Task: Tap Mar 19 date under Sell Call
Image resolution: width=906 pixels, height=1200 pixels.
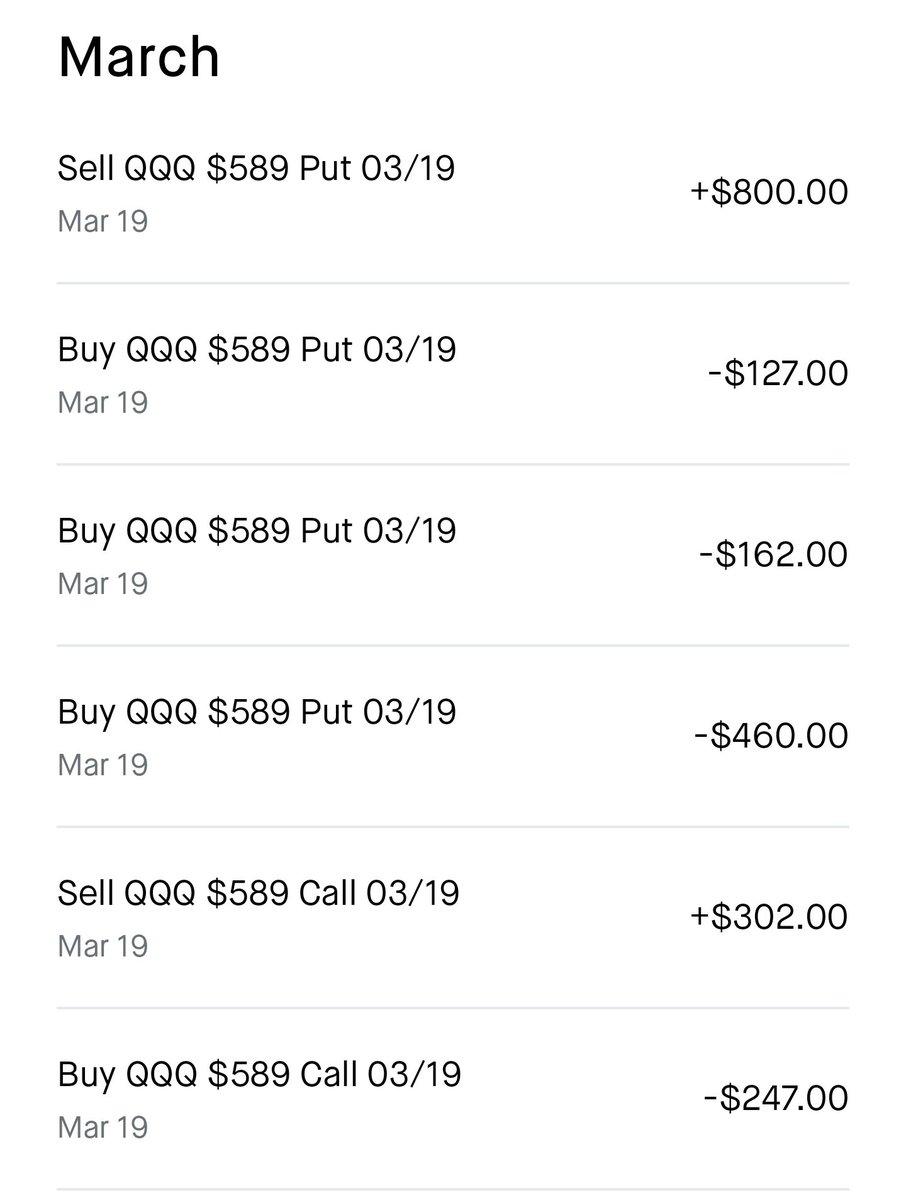Action: (x=103, y=945)
